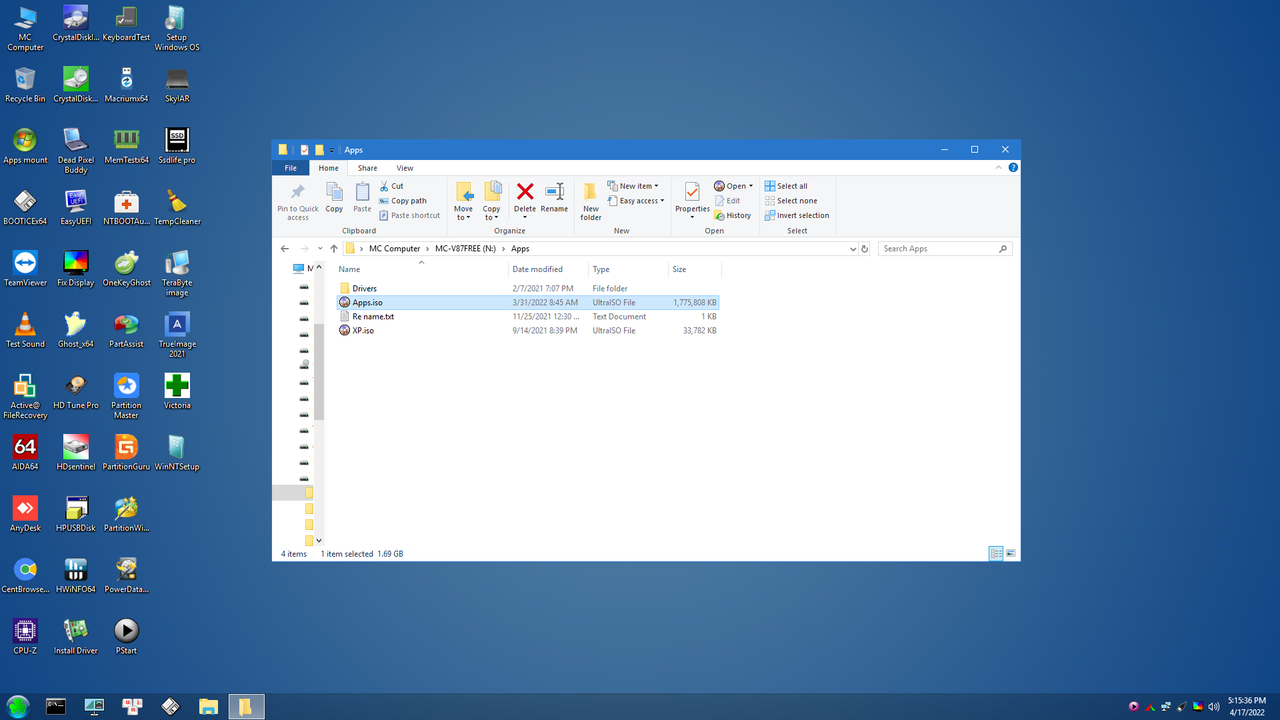Open the Easy access dropdown
The height and width of the screenshot is (720, 1280).
(x=635, y=201)
